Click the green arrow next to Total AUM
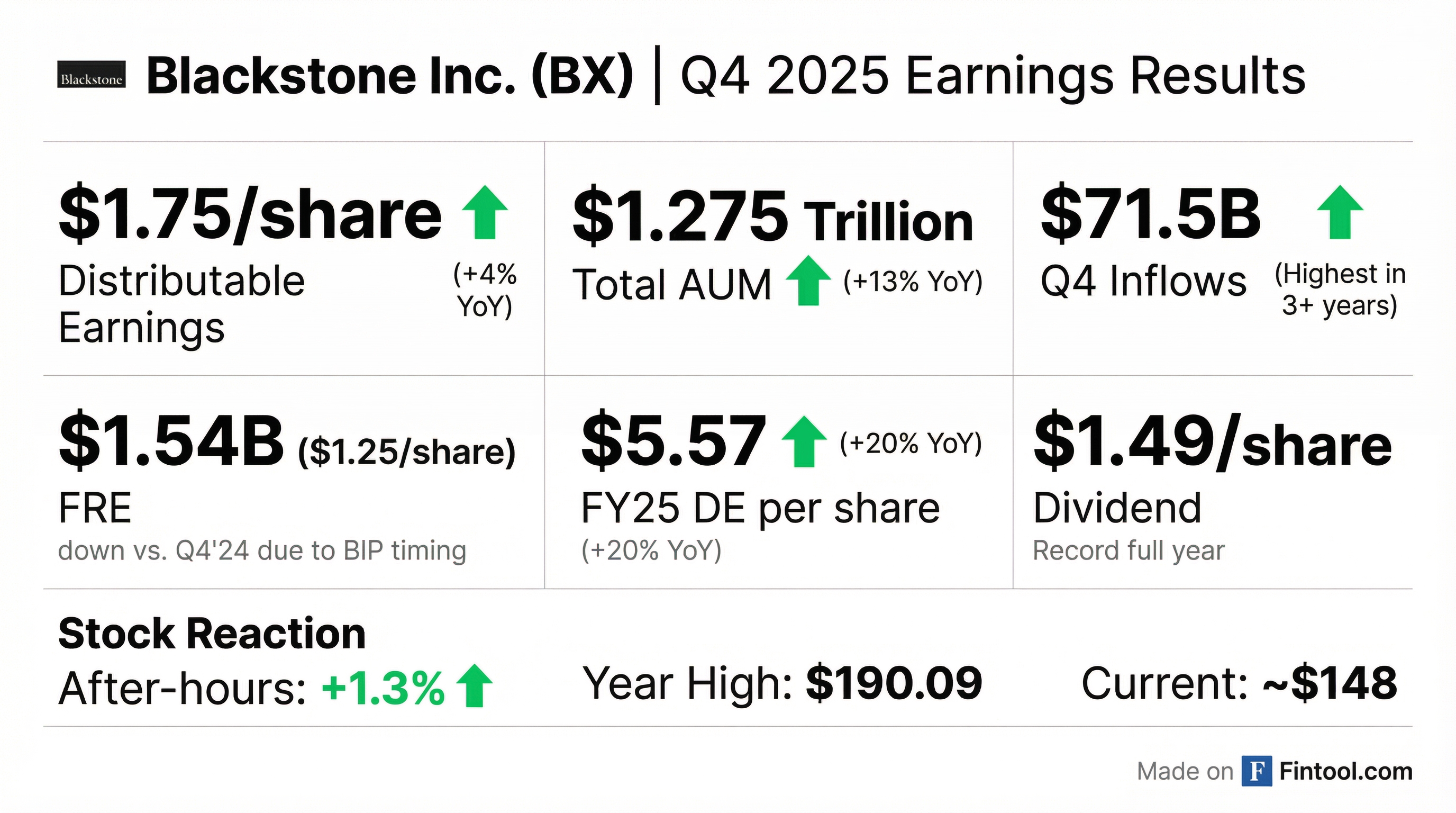1456x813 pixels. 808,281
